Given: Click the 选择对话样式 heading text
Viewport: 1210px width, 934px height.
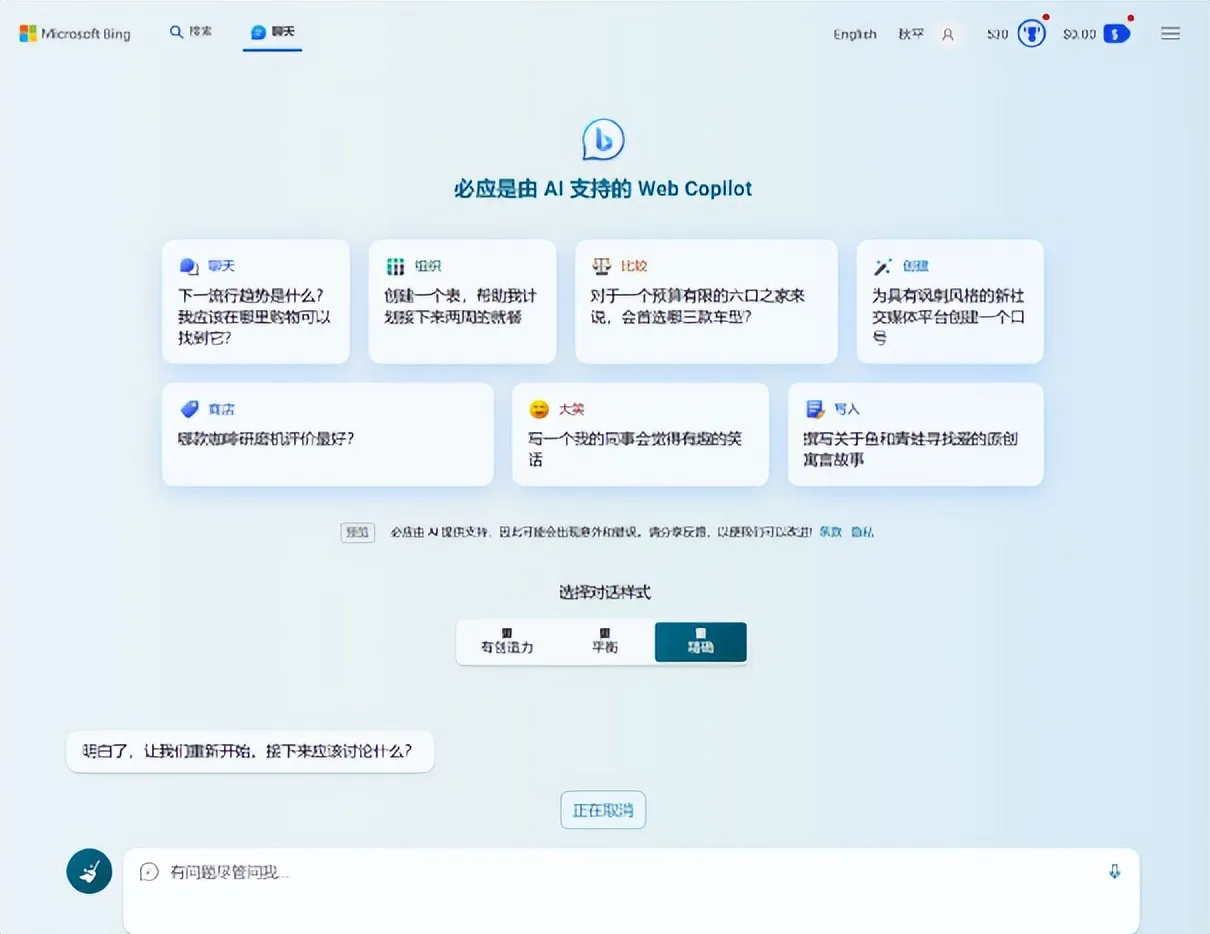Looking at the screenshot, I should tap(605, 592).
